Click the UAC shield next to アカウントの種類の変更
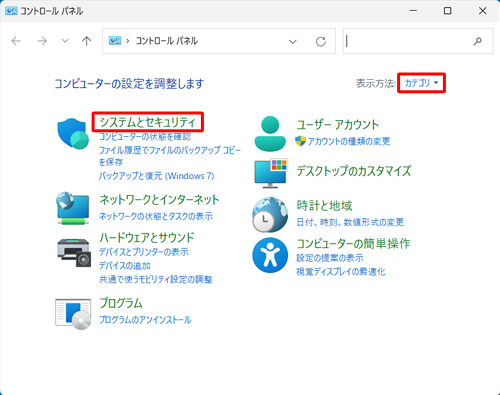The image size is (500, 395). point(300,141)
